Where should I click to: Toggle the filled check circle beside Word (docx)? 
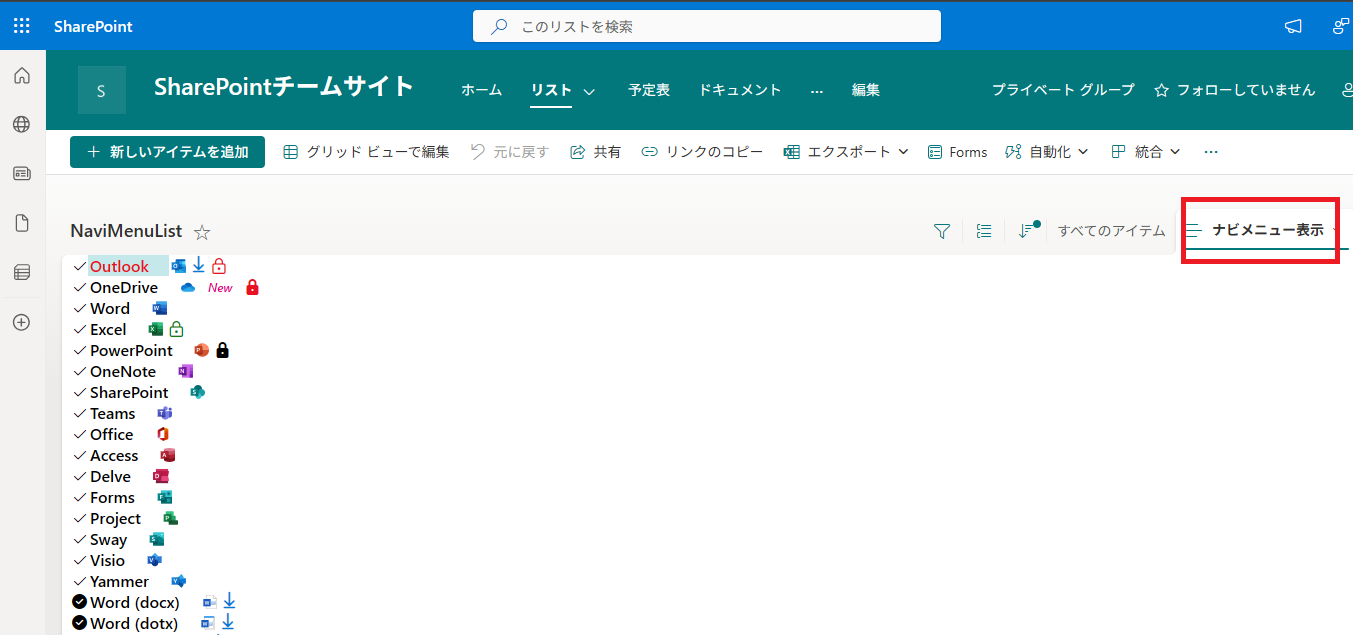(x=80, y=602)
